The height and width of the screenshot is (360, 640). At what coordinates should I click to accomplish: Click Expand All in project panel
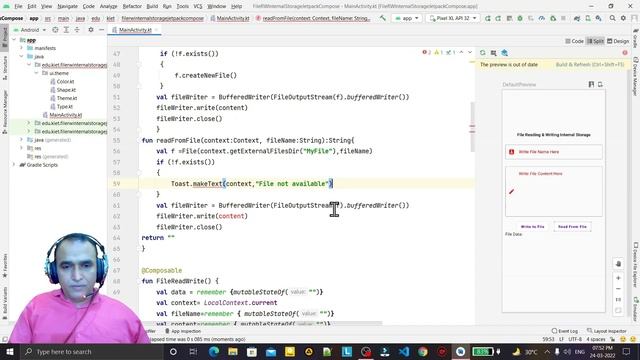[66, 30]
